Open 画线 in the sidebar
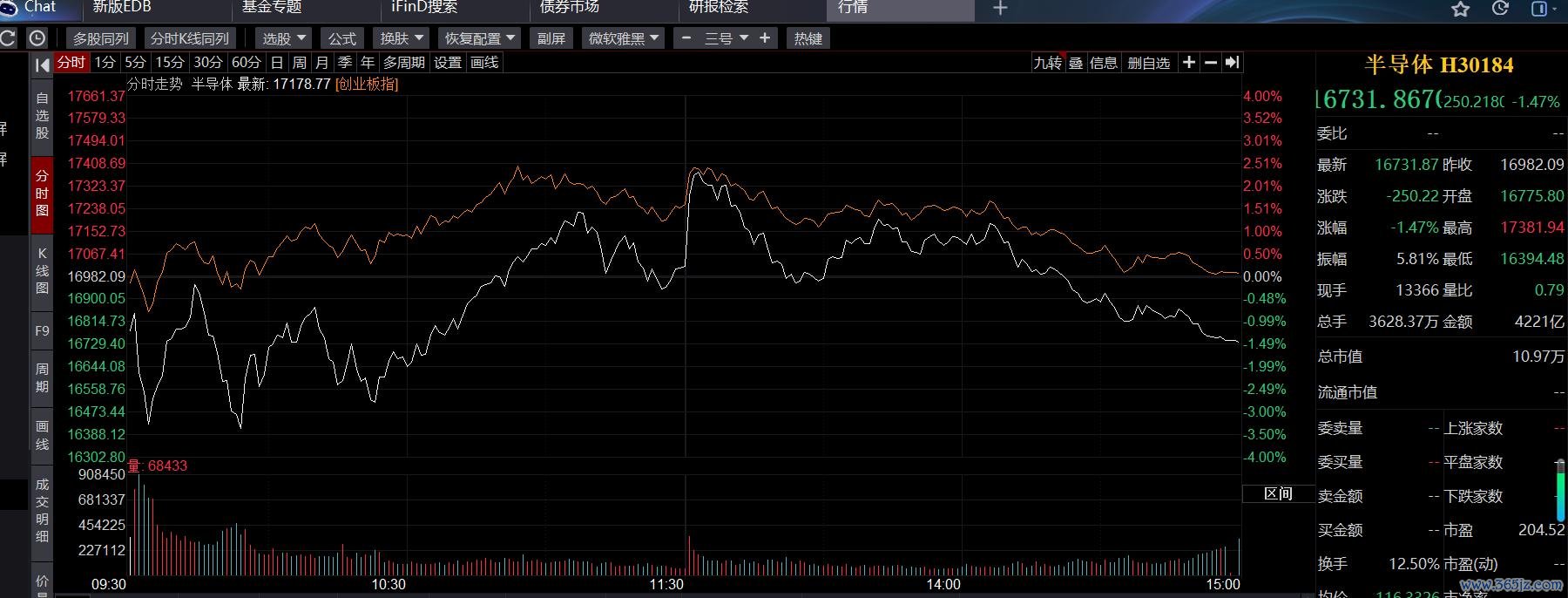Image resolution: width=1568 pixels, height=598 pixels. click(42, 436)
